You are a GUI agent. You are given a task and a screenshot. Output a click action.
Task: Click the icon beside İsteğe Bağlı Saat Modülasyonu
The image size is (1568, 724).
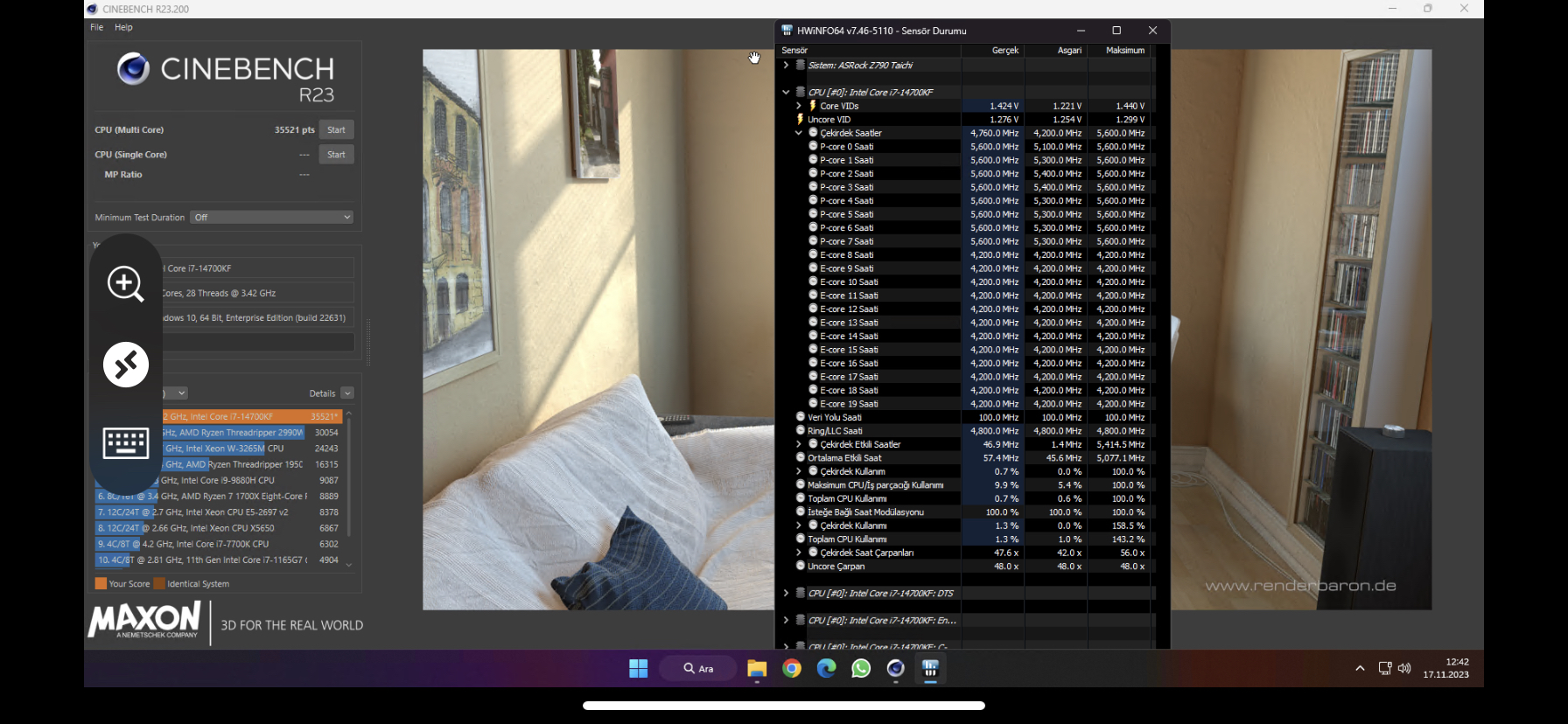(x=800, y=512)
